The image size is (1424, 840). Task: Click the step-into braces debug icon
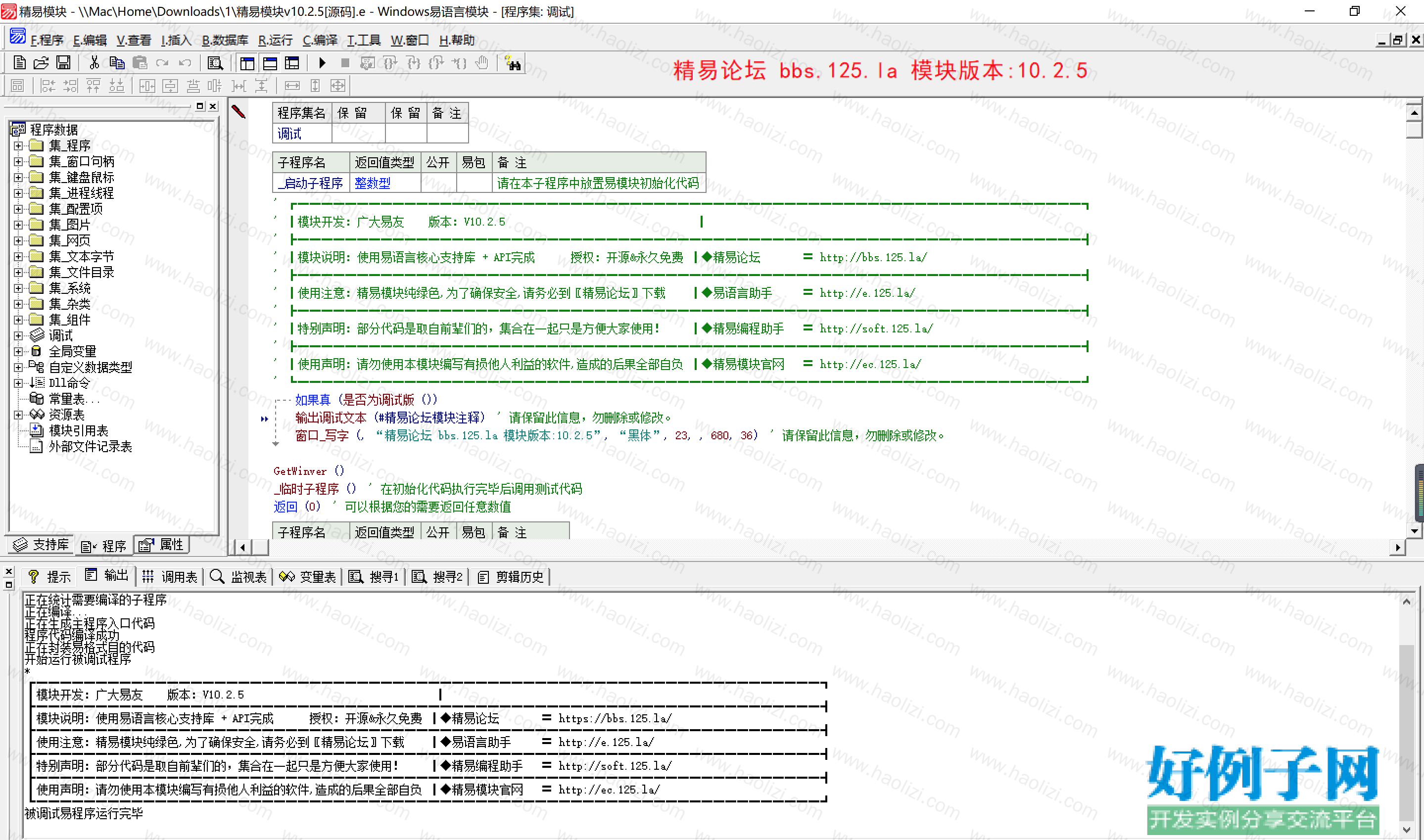click(414, 63)
